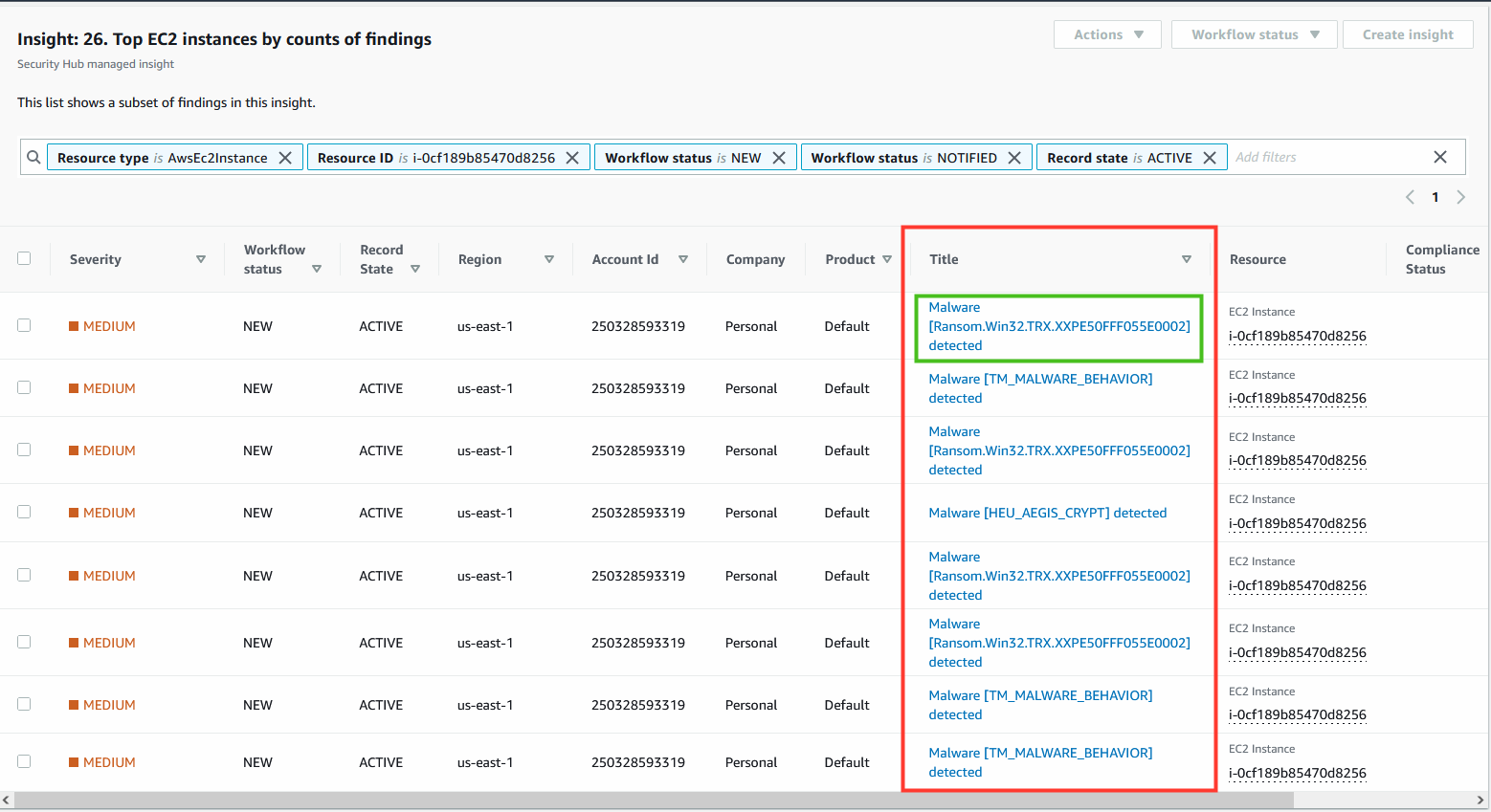The image size is (1491, 812).
Task: Click resource ID link in first row
Action: [x=1298, y=336]
